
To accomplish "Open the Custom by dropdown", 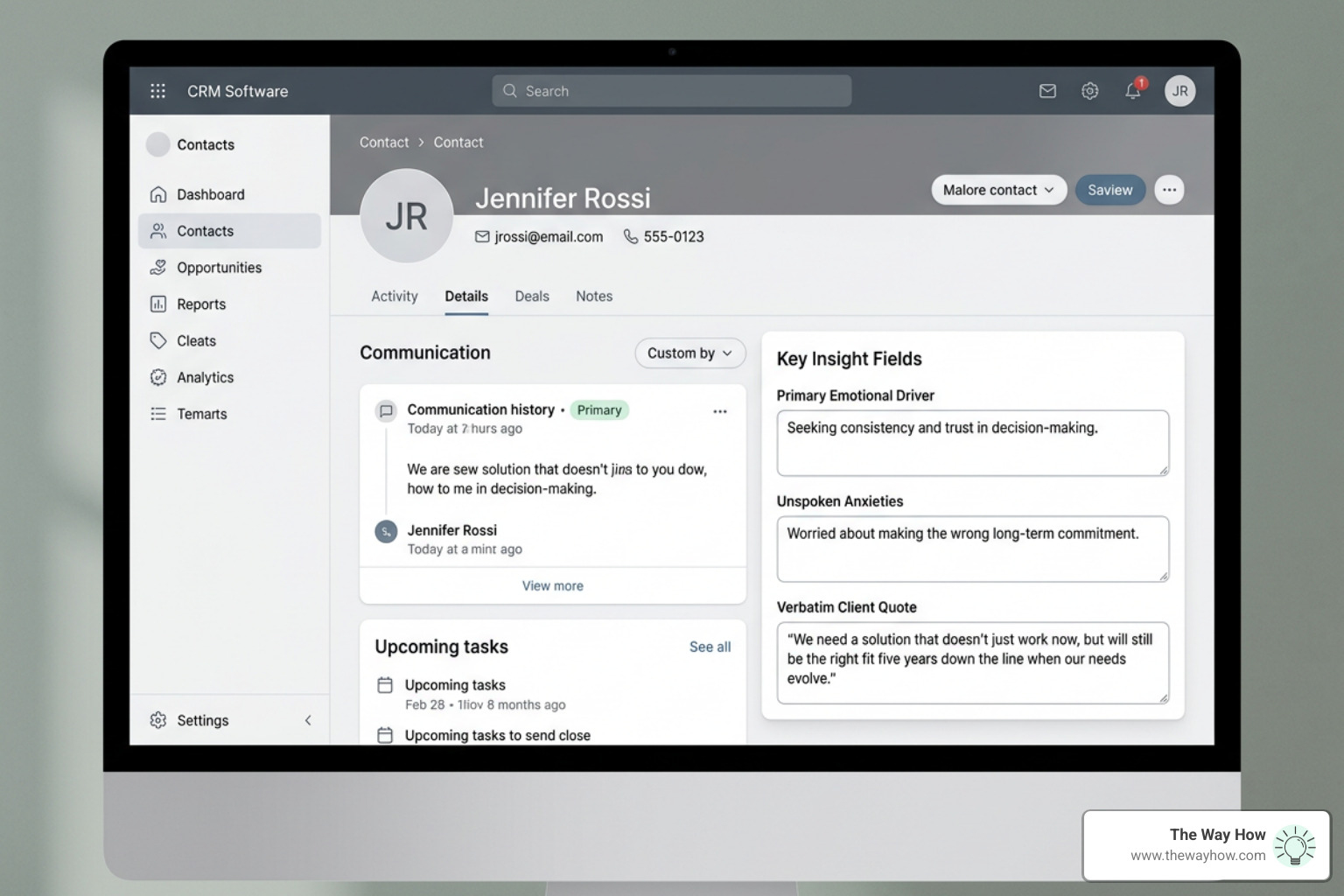I will pyautogui.click(x=689, y=353).
